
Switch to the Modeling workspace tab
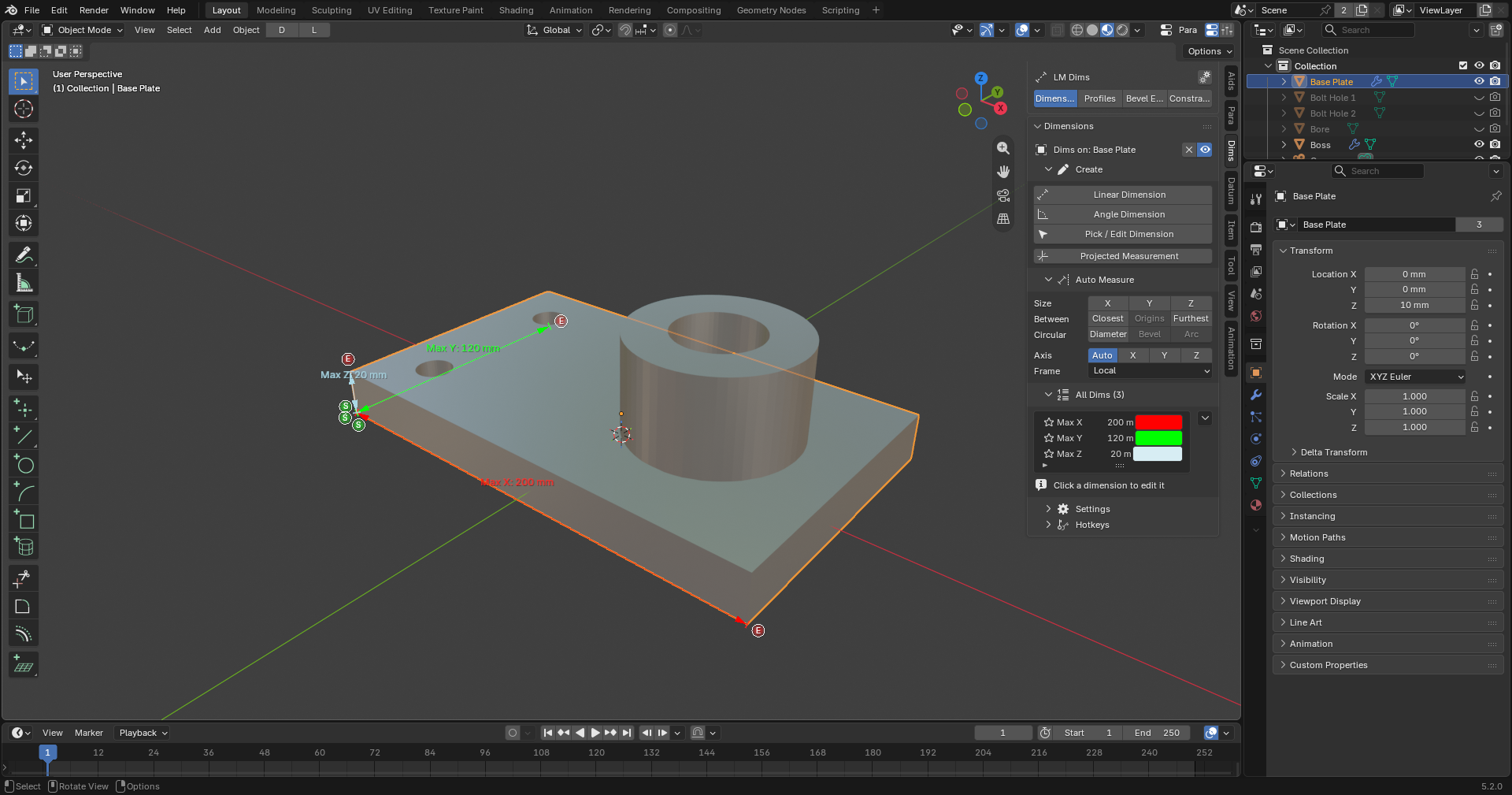[x=276, y=10]
